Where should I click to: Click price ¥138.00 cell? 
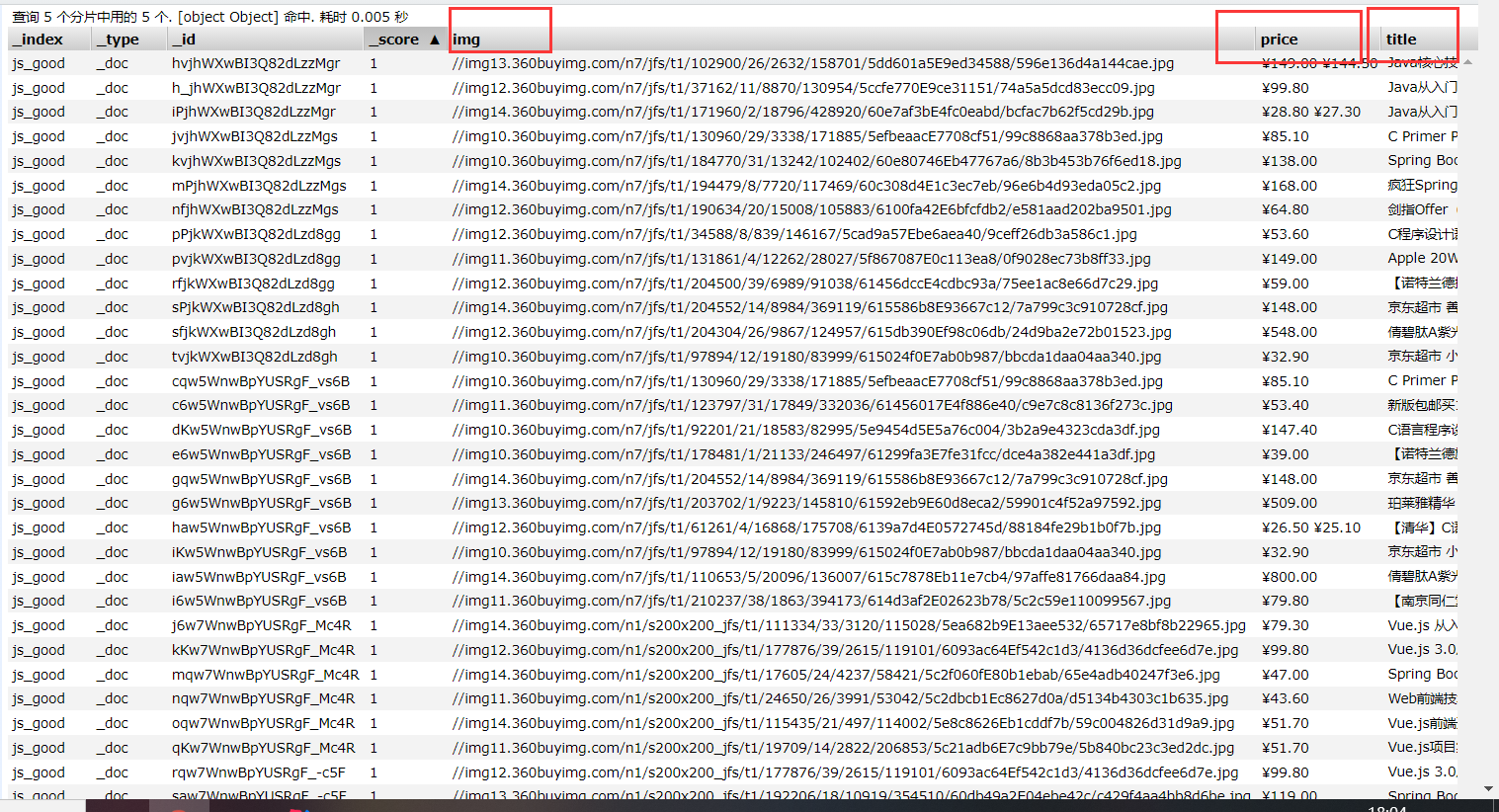[1290, 161]
